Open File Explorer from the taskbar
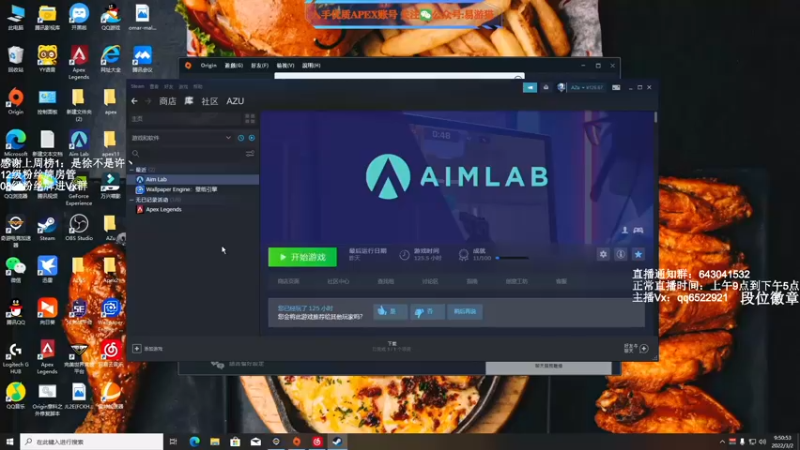800x450 pixels. point(215,441)
